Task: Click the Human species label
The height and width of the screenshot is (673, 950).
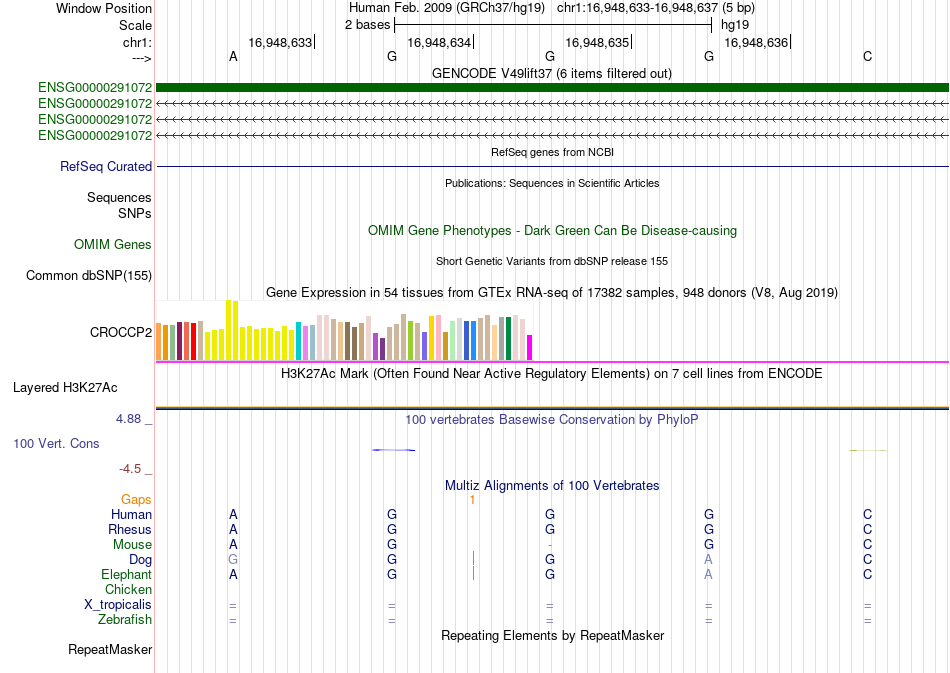Action: [131, 514]
